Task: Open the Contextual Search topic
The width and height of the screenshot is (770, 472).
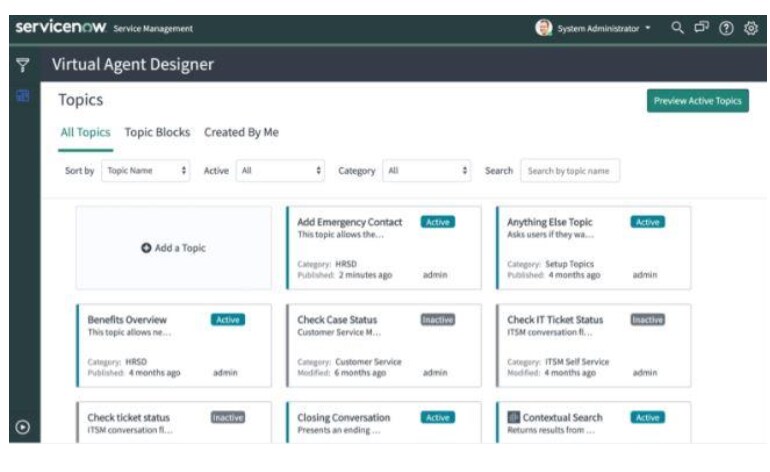Action: [x=593, y=422]
